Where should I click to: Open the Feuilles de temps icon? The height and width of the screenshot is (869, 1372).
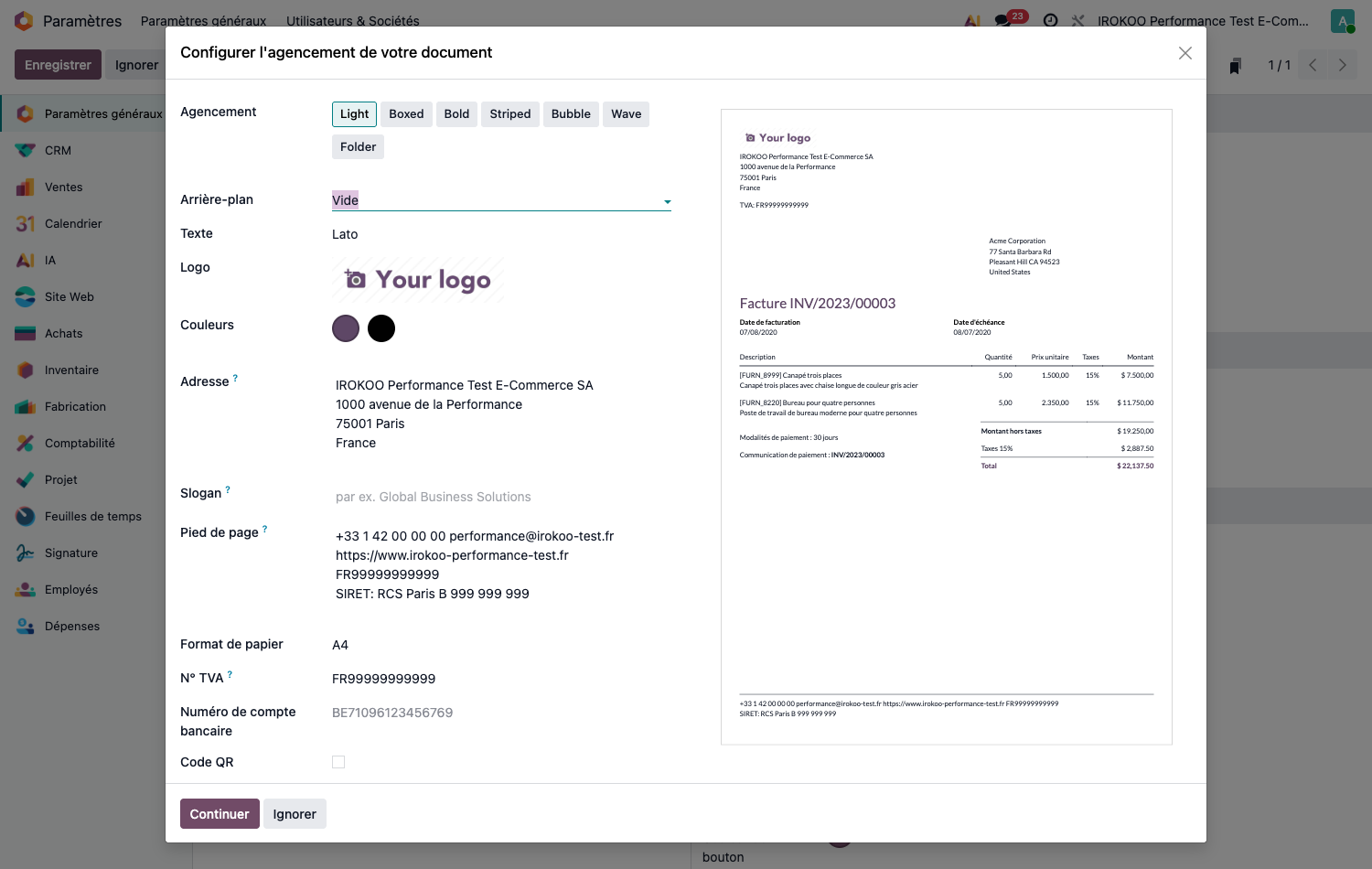pos(26,516)
